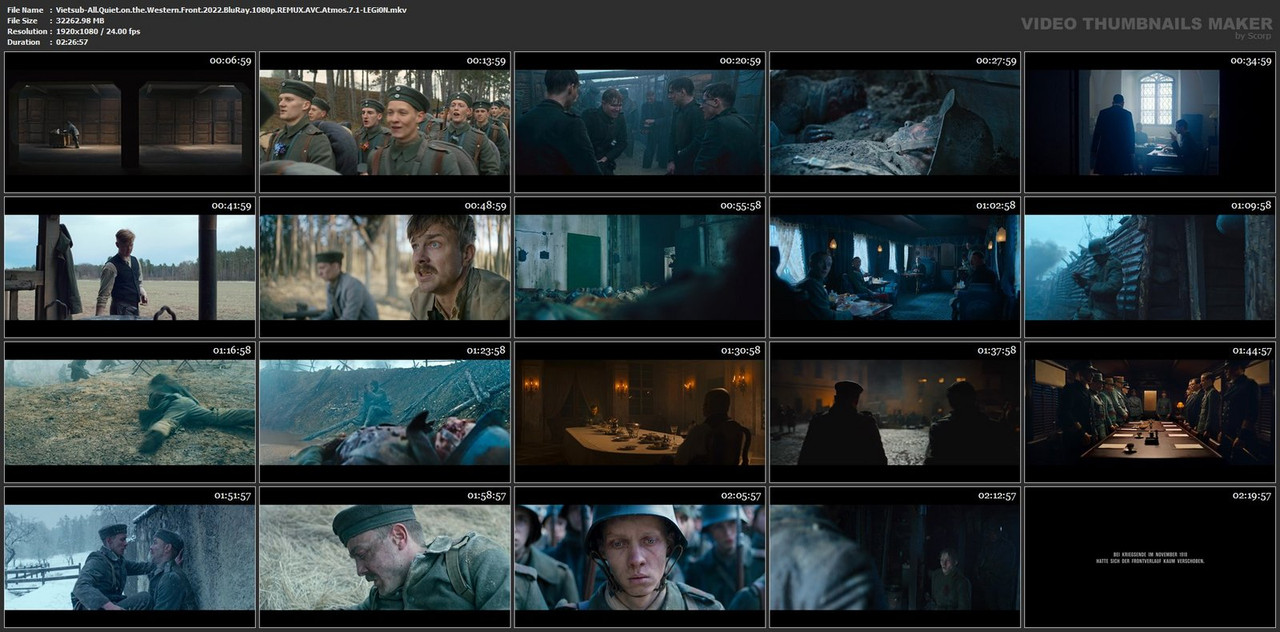Open the thumbnail timestamped 00:13:59
Viewport: 1280px width, 632px height.
(385, 122)
